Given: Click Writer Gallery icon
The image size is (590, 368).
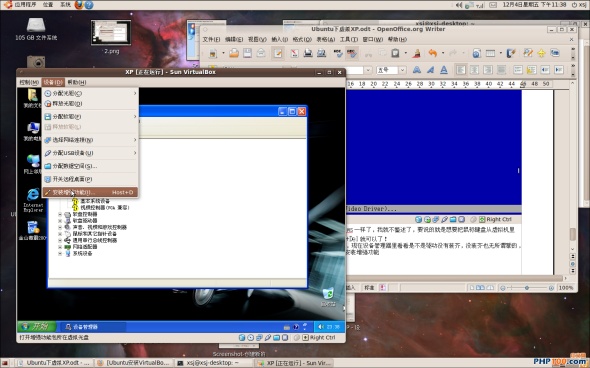Looking at the screenshot, I should coord(555,53).
